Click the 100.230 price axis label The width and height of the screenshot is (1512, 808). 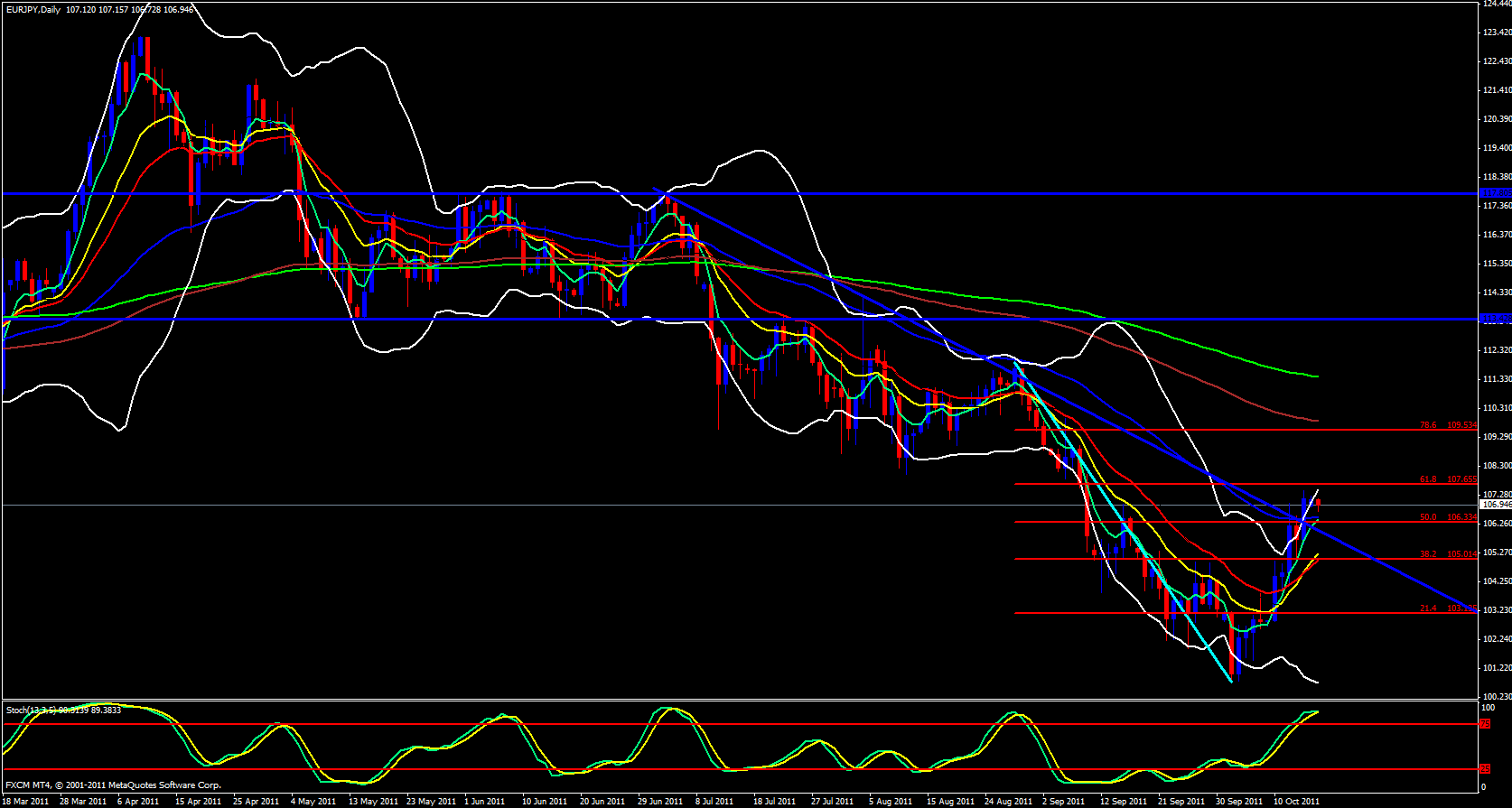click(1497, 696)
